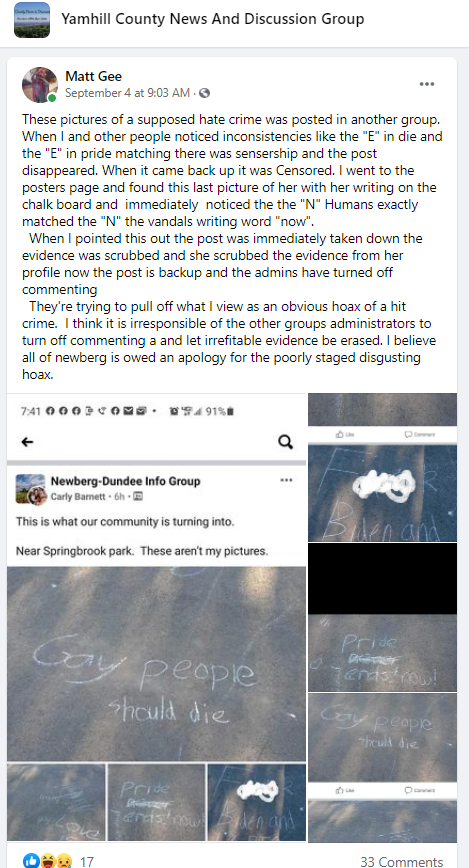Open Matt Gee's profile name link

pos(94,76)
